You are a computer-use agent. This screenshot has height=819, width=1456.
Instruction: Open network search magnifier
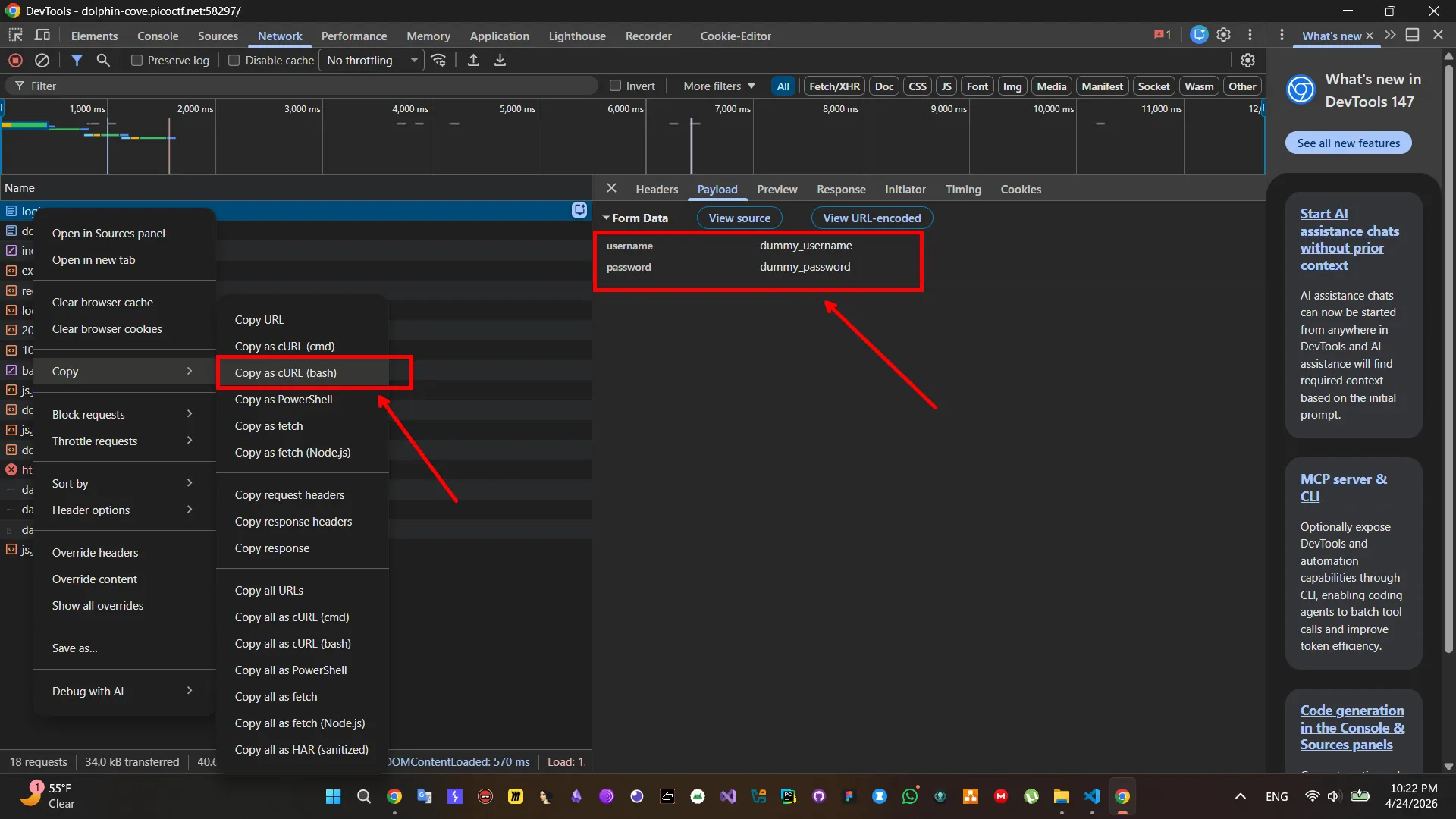103,60
